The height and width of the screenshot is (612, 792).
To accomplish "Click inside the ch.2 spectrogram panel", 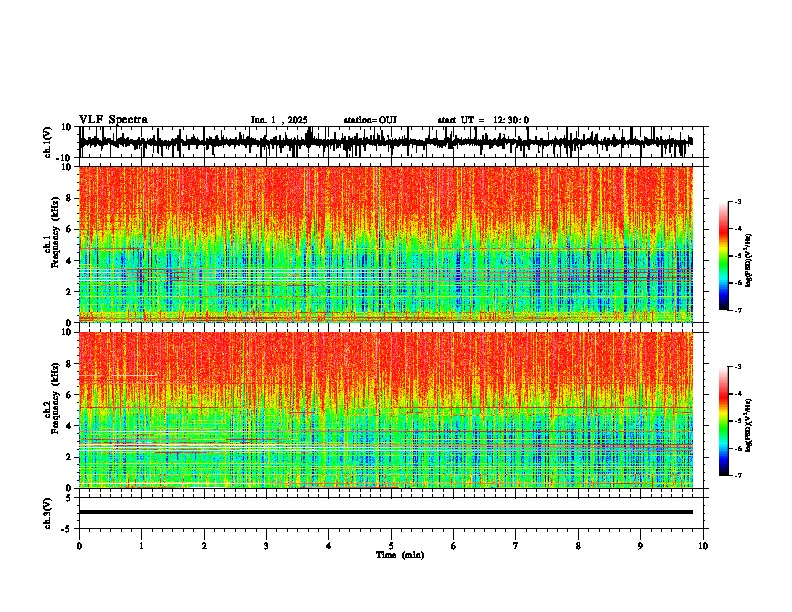I will 385,410.
